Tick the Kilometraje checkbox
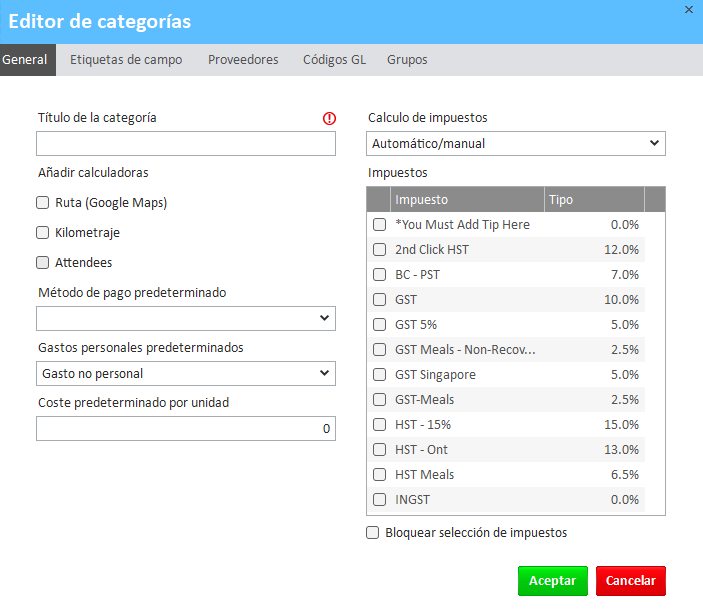The height and width of the screenshot is (609, 703). (43, 233)
